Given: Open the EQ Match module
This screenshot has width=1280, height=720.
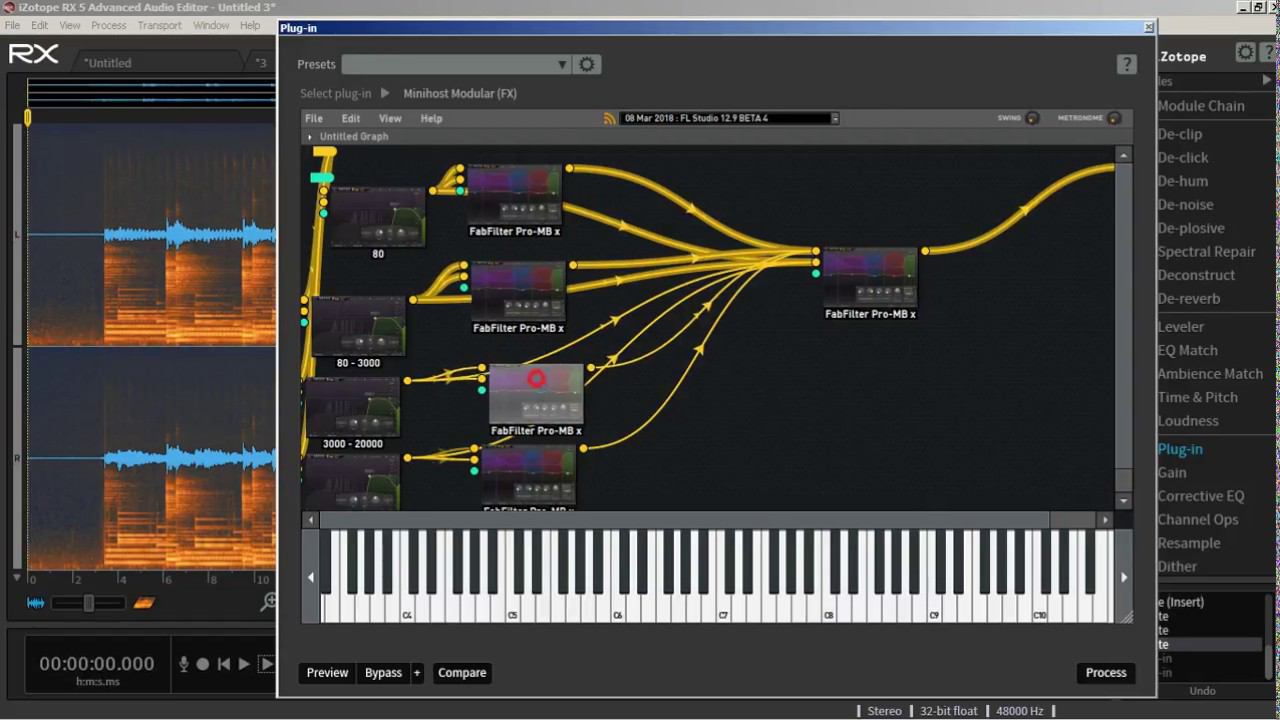Looking at the screenshot, I should click(1187, 351).
